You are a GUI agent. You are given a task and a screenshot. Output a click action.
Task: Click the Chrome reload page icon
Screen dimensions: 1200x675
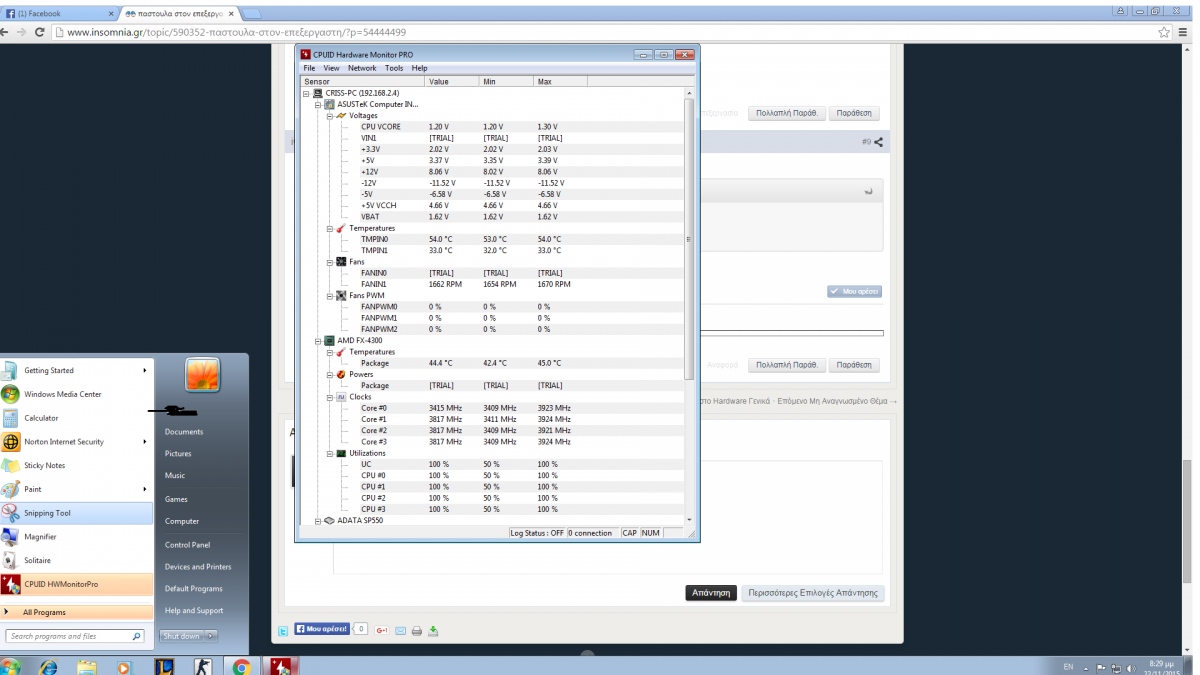pos(39,32)
